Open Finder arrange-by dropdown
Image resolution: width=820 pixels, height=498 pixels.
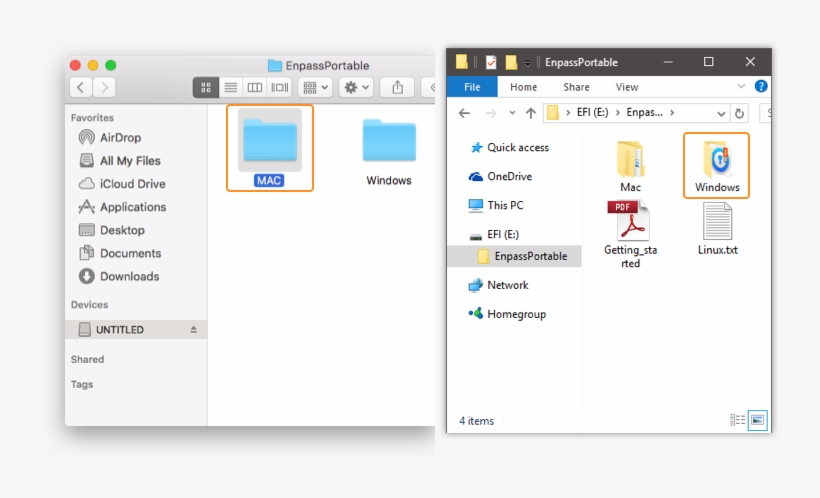[315, 88]
